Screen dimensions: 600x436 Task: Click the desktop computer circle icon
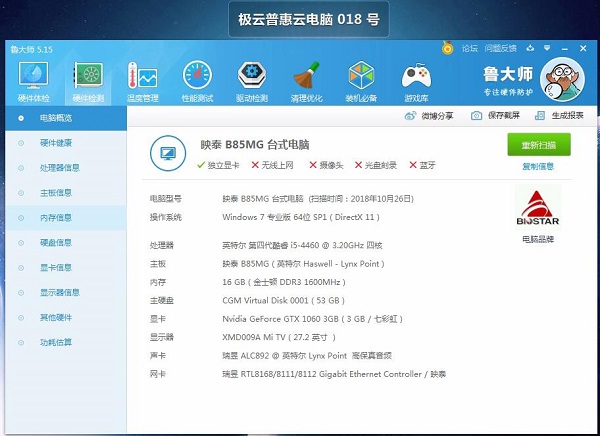tap(168, 153)
